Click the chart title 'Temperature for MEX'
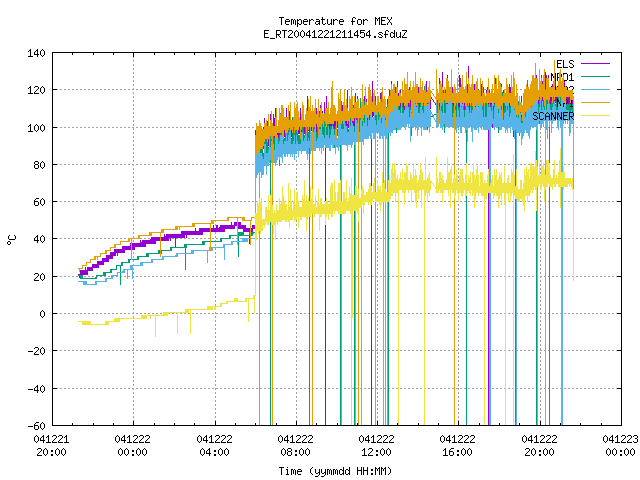The height and width of the screenshot is (480, 640). pos(335,21)
